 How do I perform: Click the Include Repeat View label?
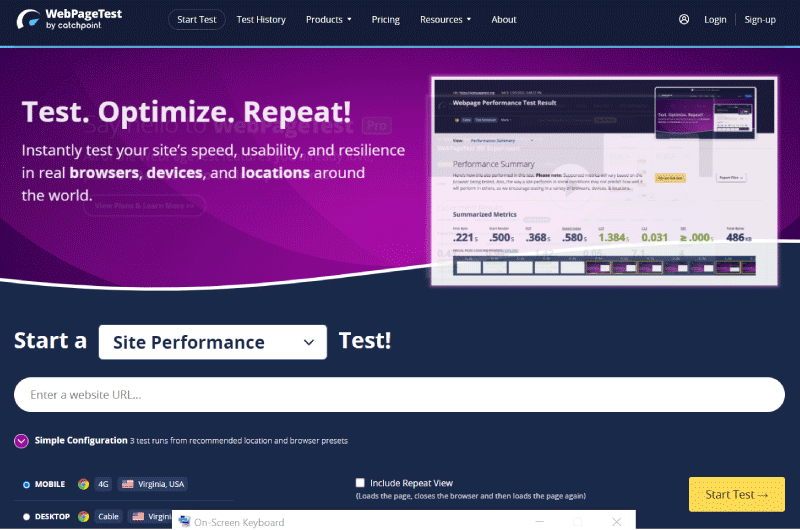(x=411, y=483)
